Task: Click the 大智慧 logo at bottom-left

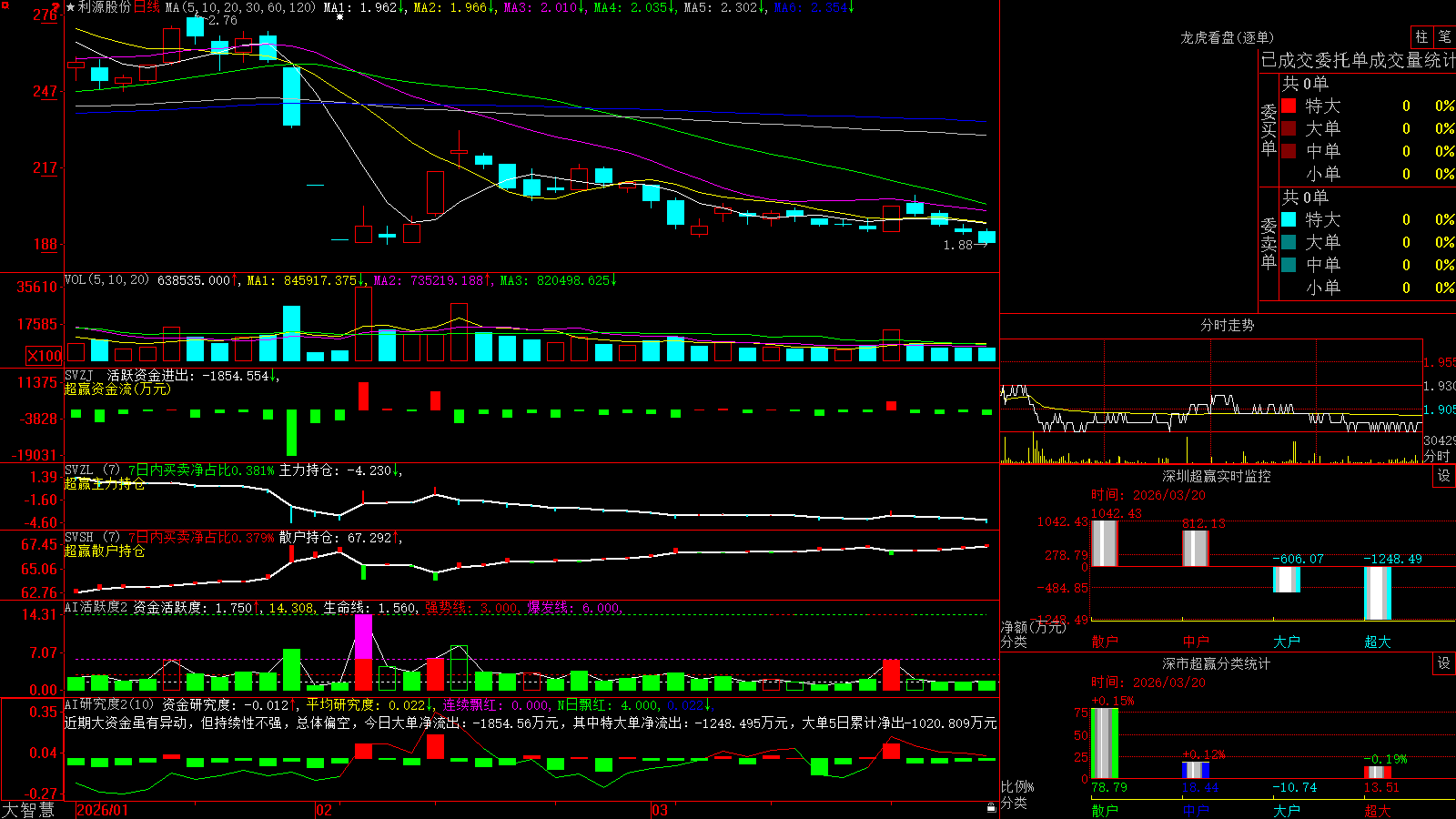Action: pos(28,810)
